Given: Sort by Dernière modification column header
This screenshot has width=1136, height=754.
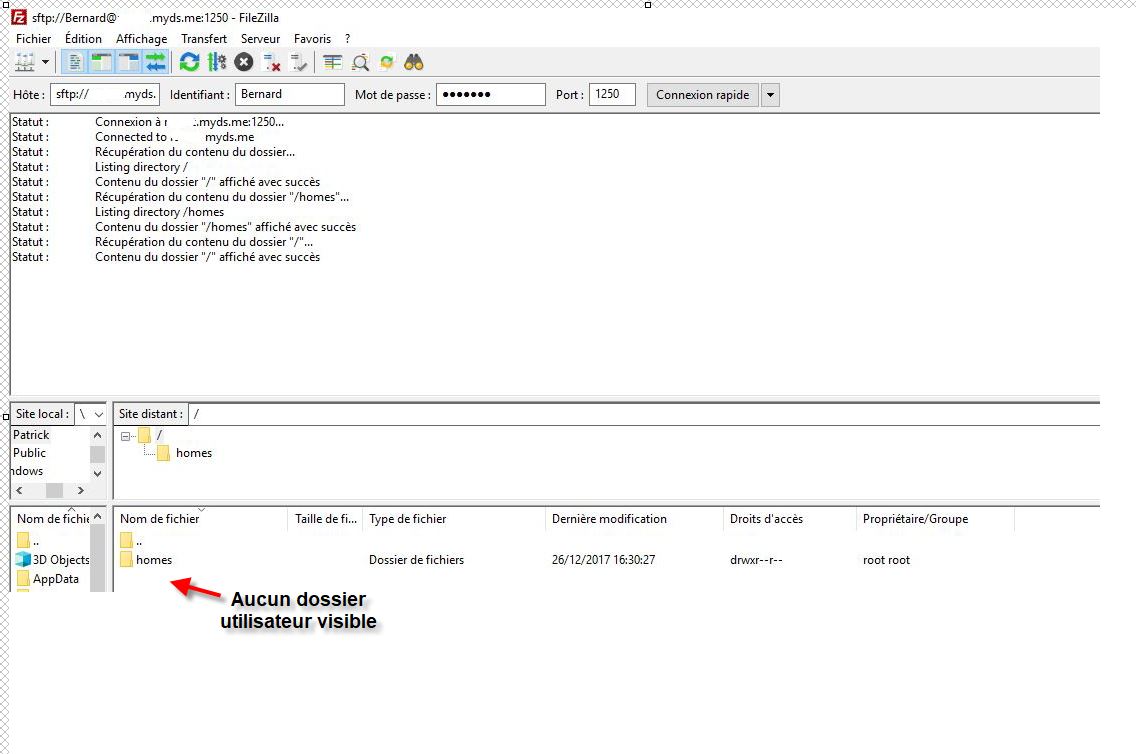Looking at the screenshot, I should click(x=608, y=519).
